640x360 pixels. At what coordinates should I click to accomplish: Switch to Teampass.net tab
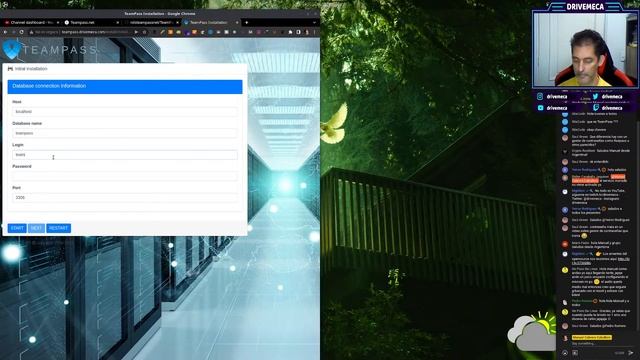(91, 22)
